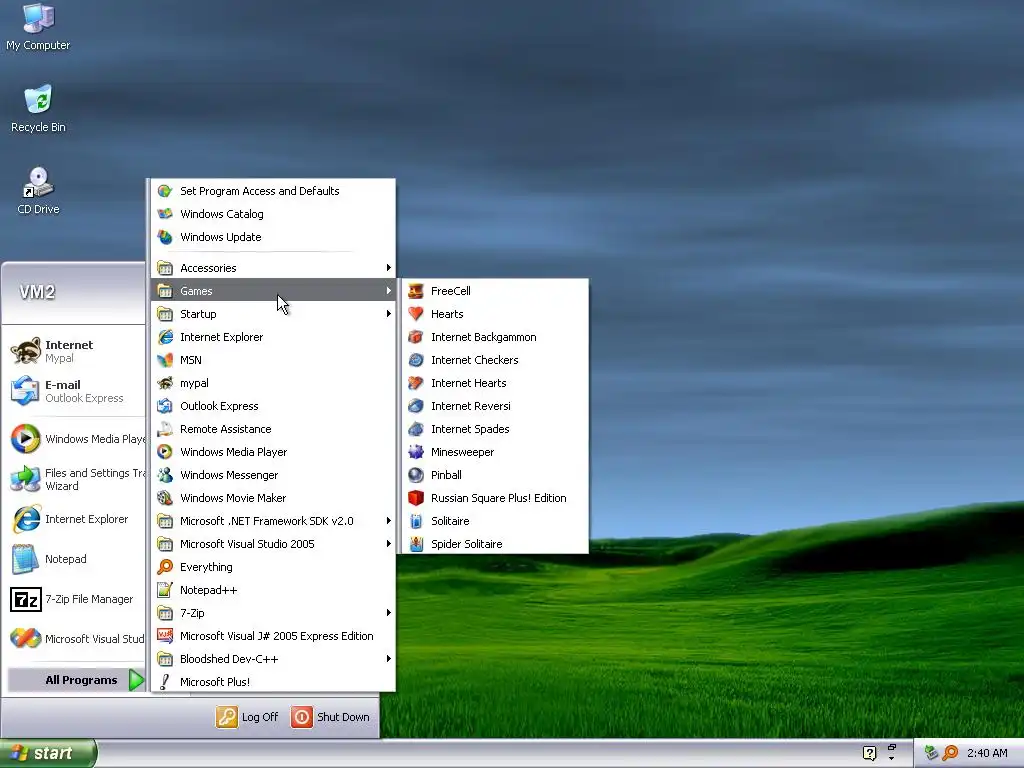Expand the Bloodshed Dev-C++ folder
1024x768 pixels.
point(273,659)
